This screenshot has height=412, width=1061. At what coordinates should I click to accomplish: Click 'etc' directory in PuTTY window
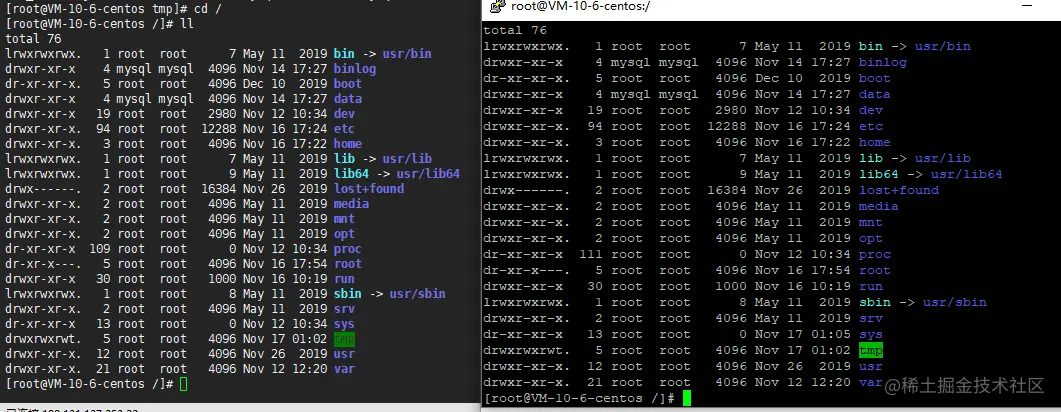[871, 127]
